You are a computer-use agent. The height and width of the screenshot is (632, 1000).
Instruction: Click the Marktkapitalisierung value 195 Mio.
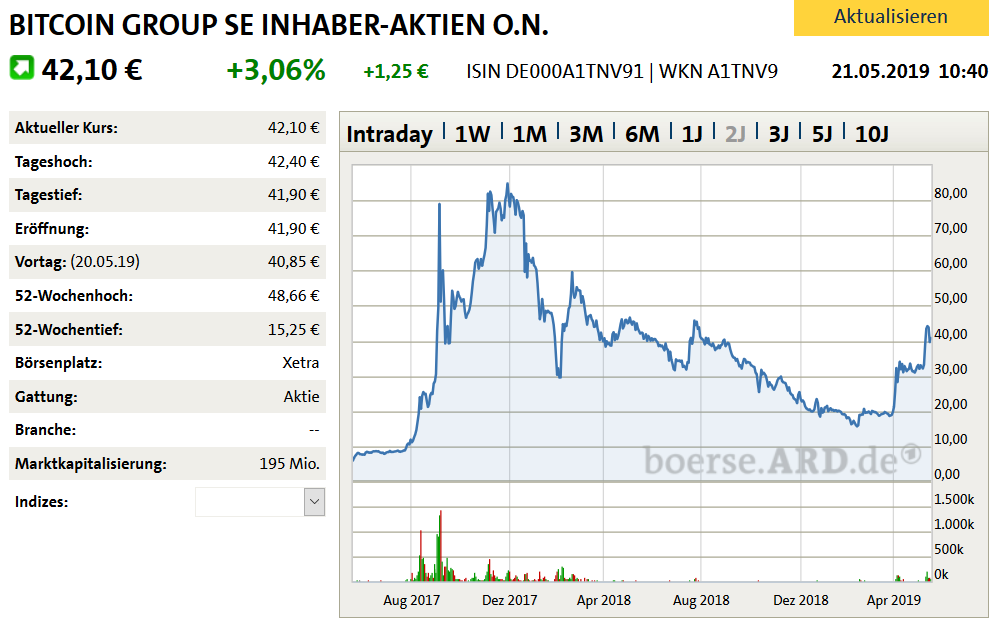290,464
